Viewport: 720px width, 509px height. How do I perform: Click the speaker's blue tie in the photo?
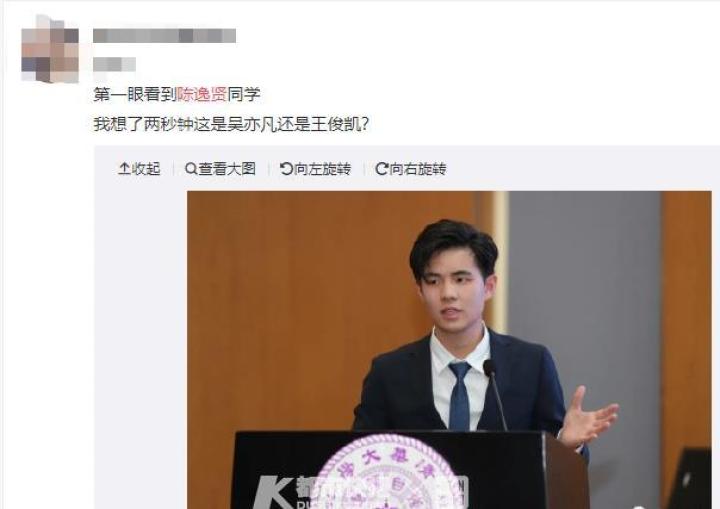coord(460,396)
